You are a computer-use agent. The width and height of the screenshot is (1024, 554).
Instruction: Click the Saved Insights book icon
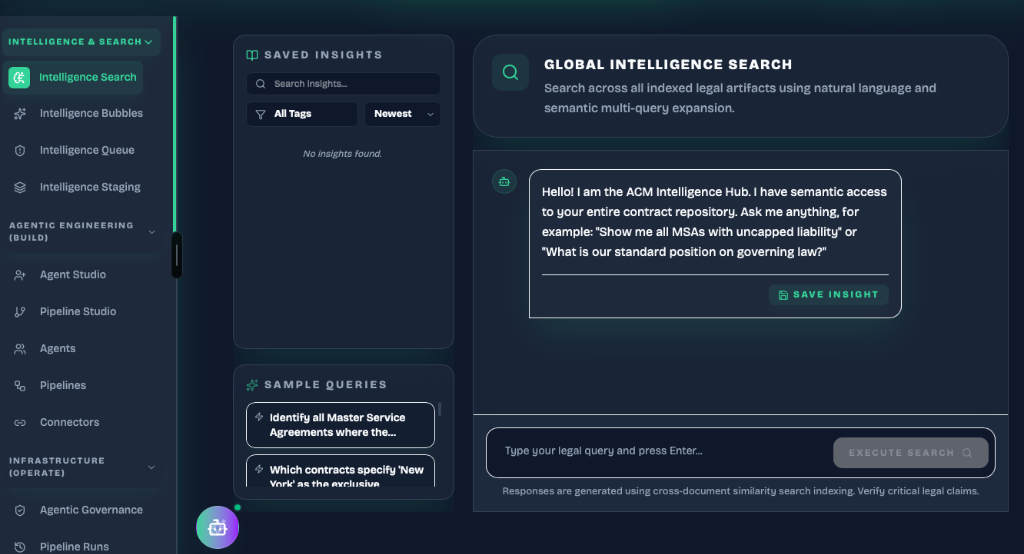tap(252, 55)
